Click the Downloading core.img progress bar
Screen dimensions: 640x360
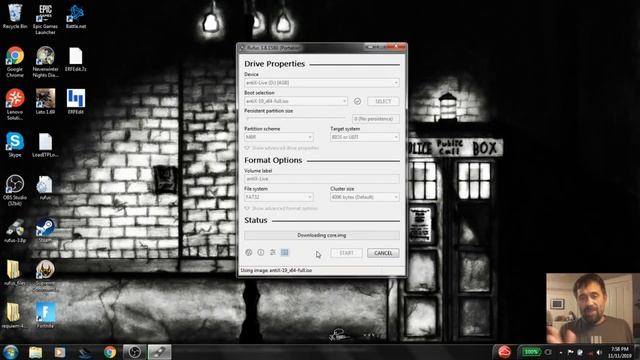pyautogui.click(x=322, y=235)
